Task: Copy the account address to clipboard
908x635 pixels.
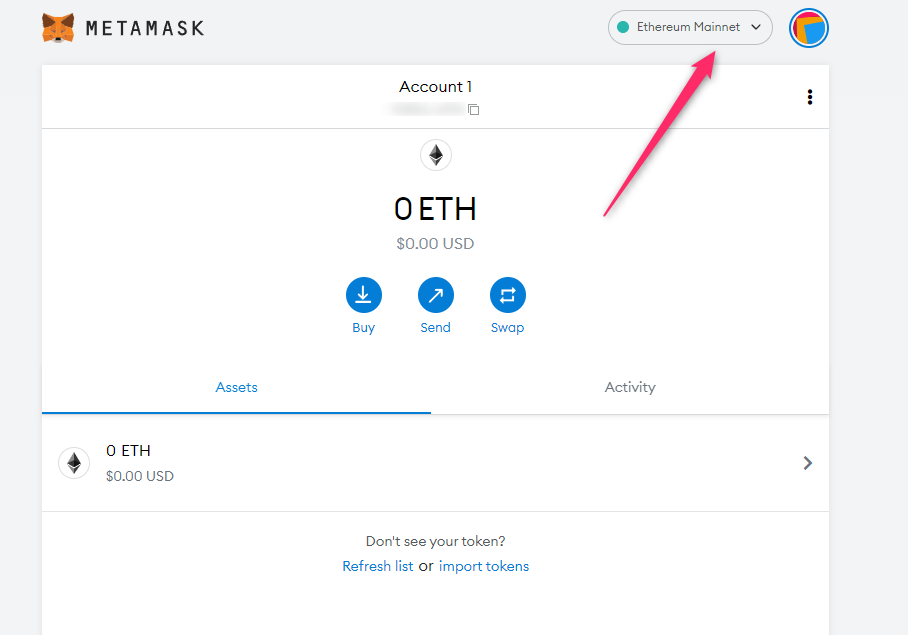Action: [x=474, y=109]
